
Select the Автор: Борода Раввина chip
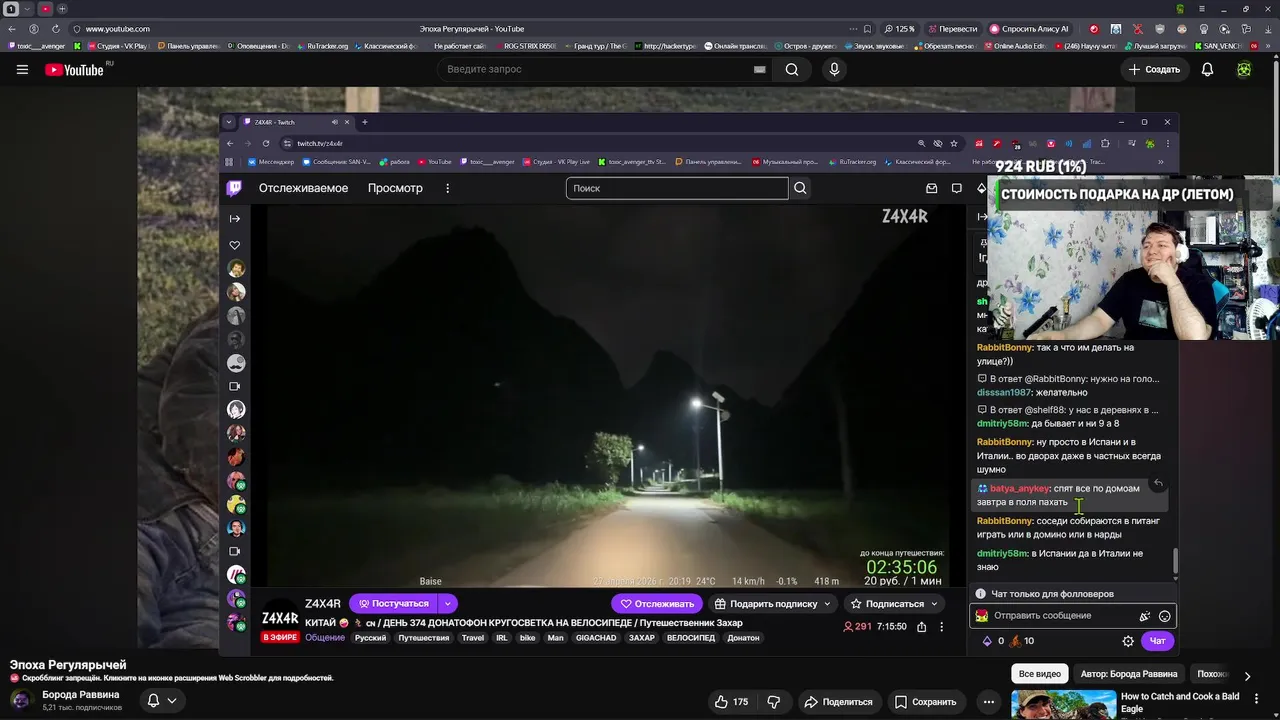point(1129,674)
